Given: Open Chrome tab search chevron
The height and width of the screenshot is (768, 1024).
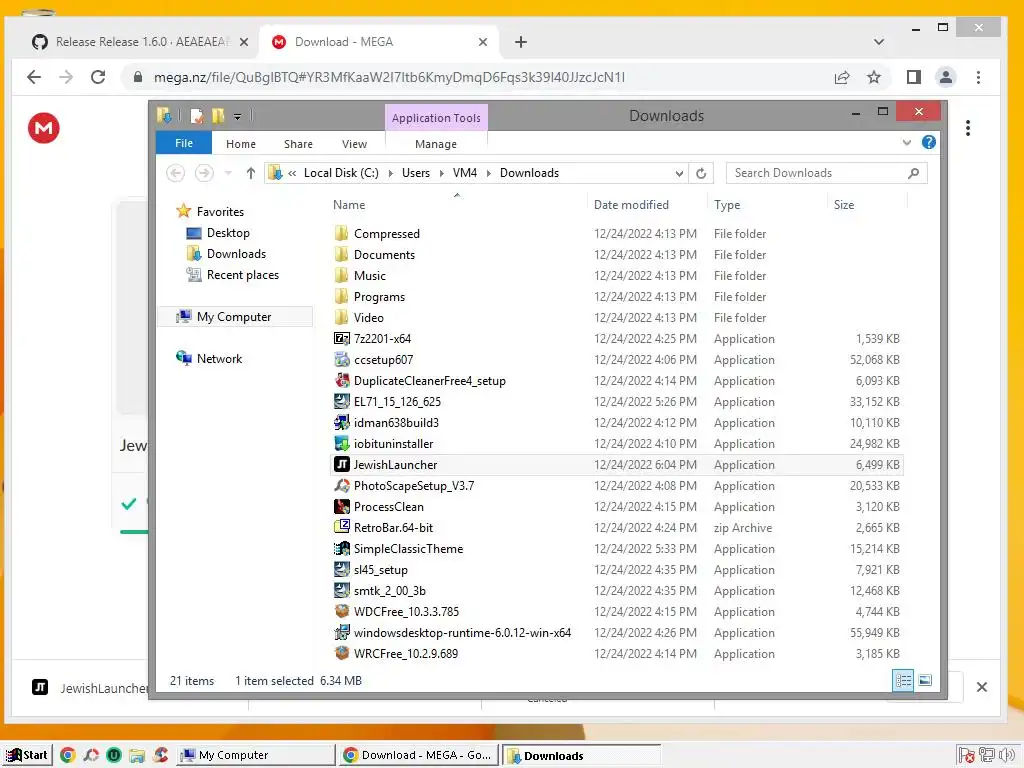Looking at the screenshot, I should pyautogui.click(x=879, y=42).
